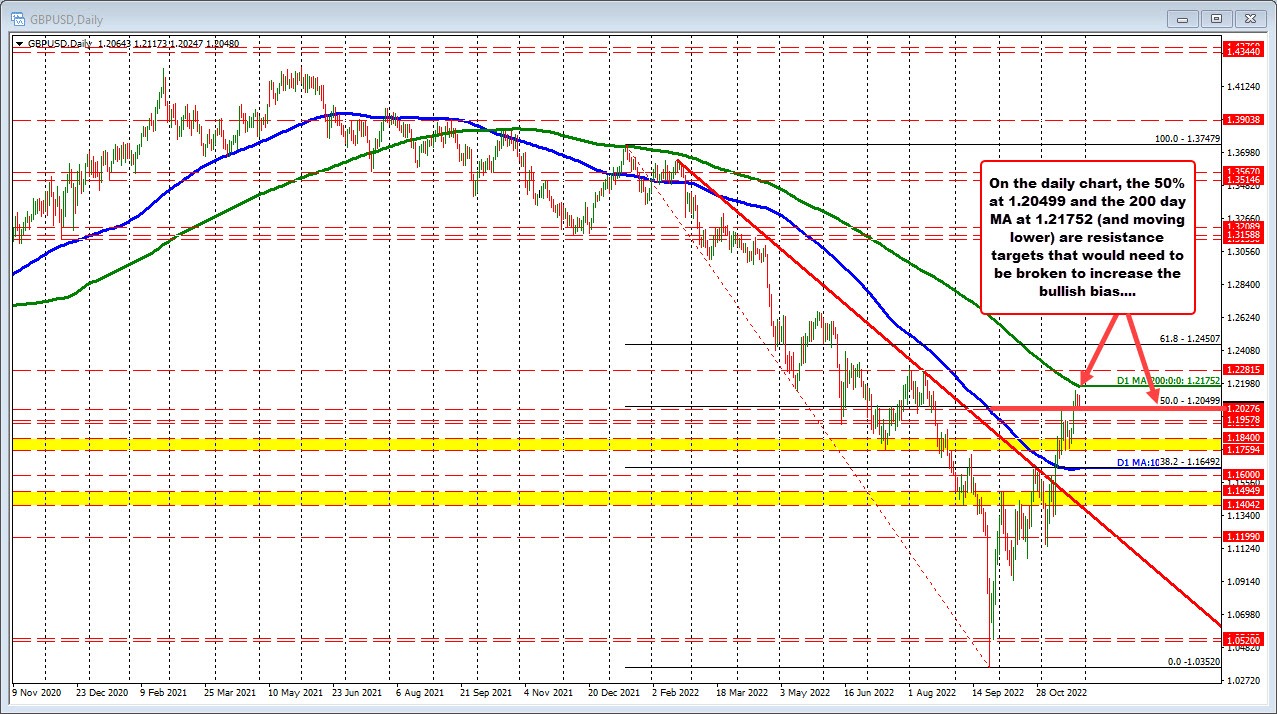Image resolution: width=1277 pixels, height=714 pixels.
Task: Click the green D1 MA 200 label 1.21752
Action: click(1167, 380)
